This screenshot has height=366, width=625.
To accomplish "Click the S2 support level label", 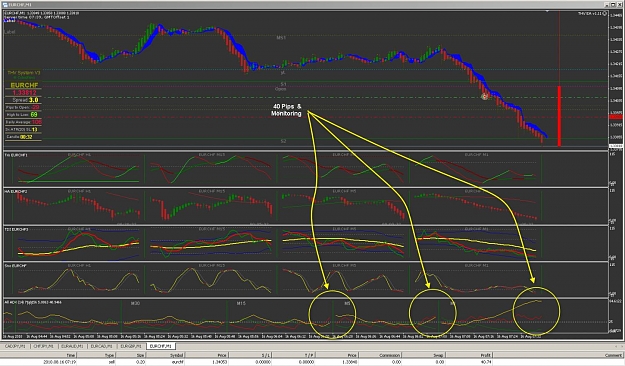I will click(x=283, y=141).
